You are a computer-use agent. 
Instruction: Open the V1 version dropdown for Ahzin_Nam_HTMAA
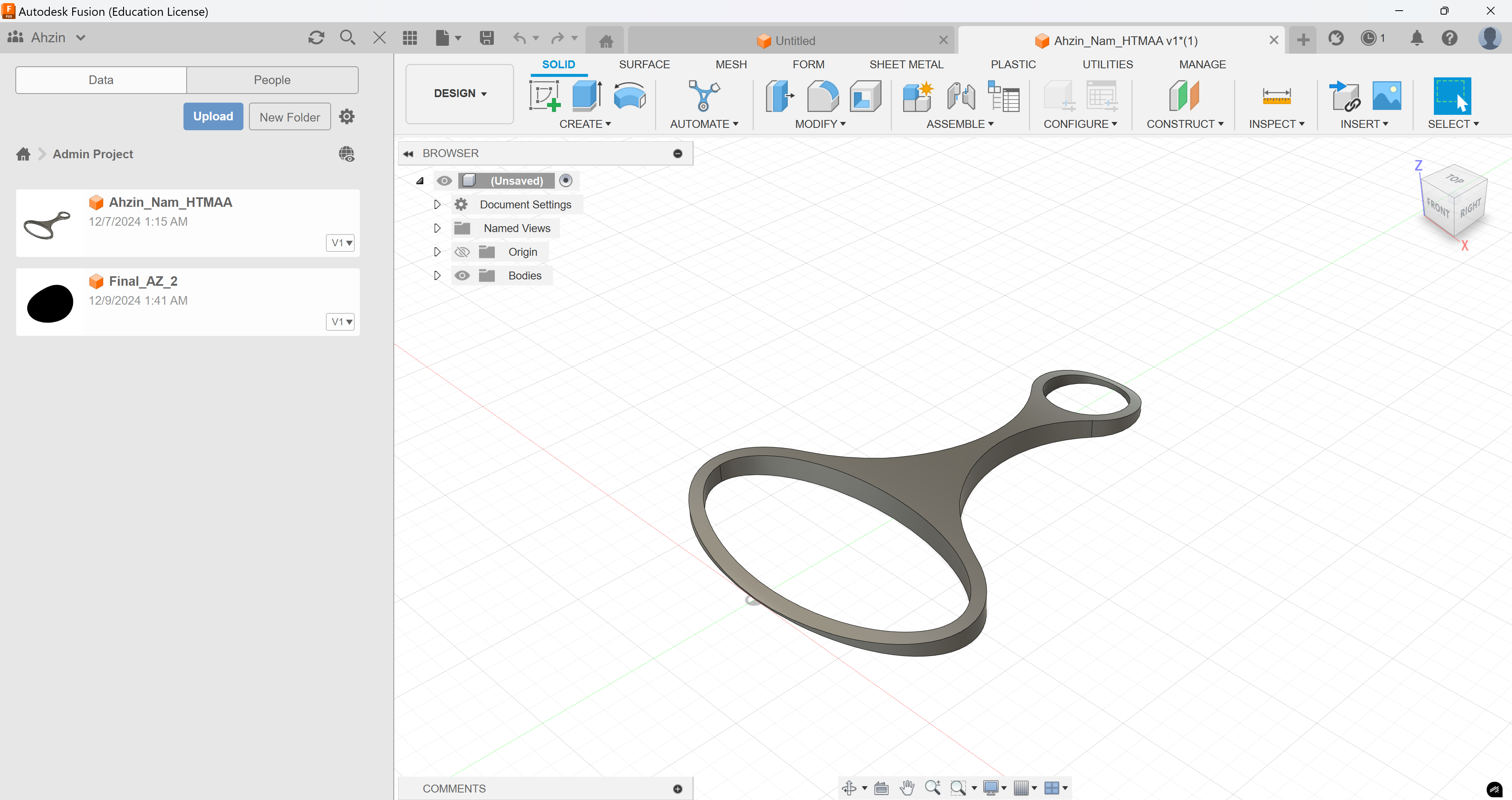coord(341,243)
